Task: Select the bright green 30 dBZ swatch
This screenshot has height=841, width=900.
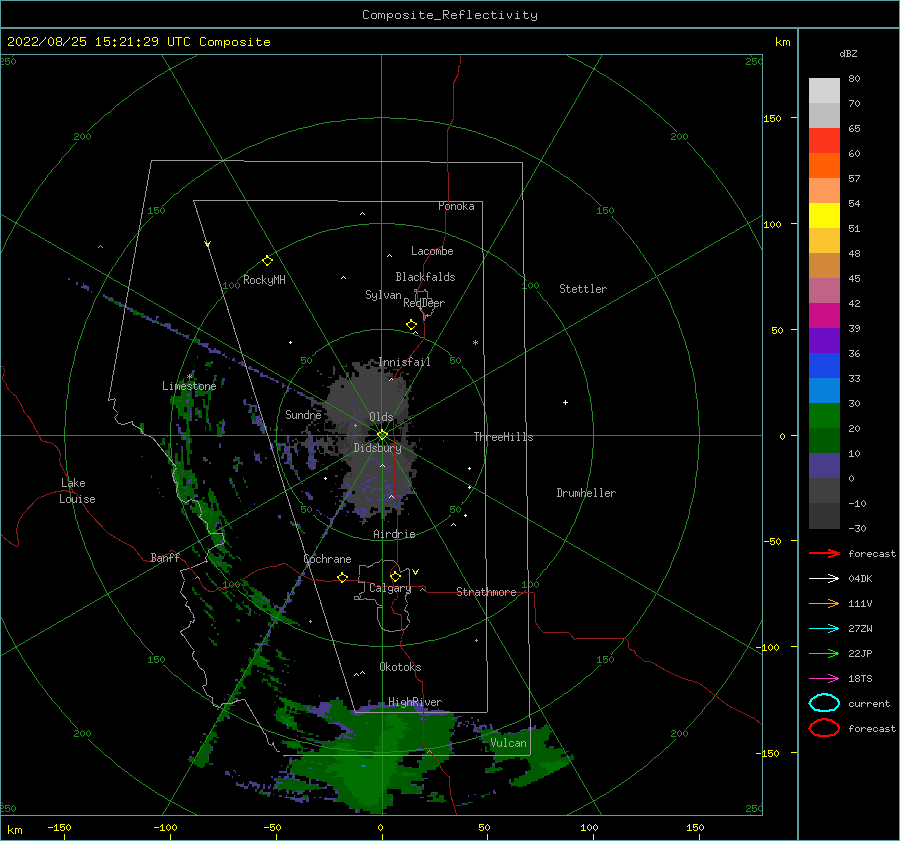Action: point(824,415)
